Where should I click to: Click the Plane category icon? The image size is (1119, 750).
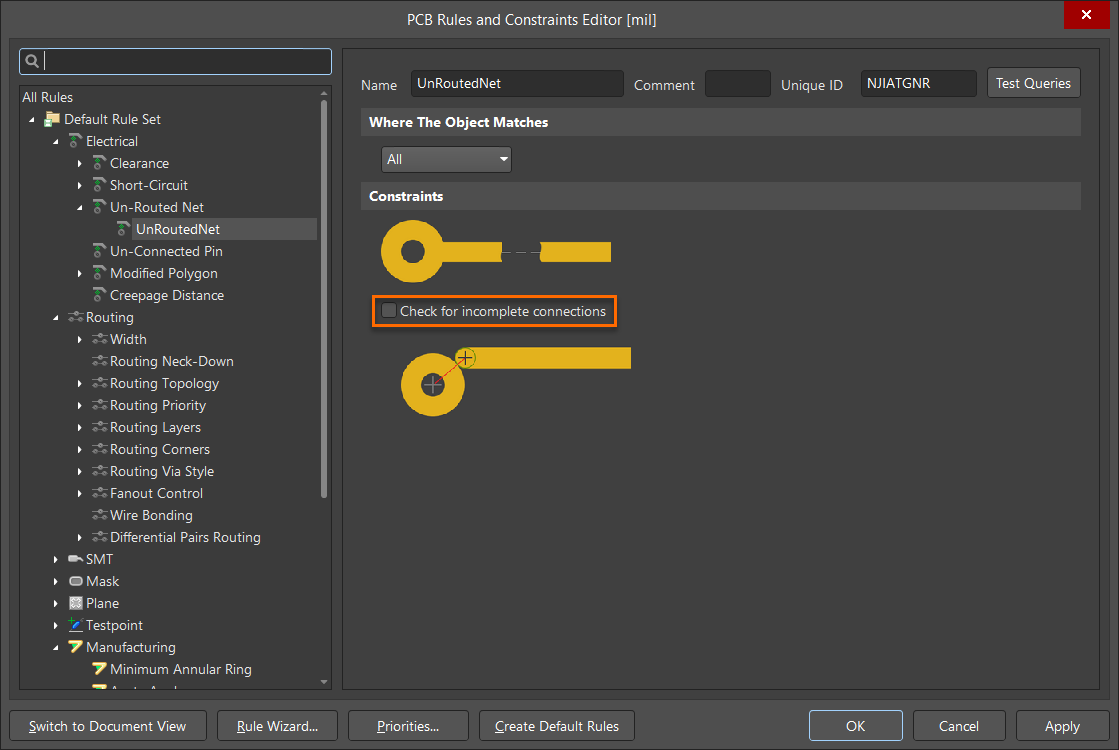pos(76,604)
